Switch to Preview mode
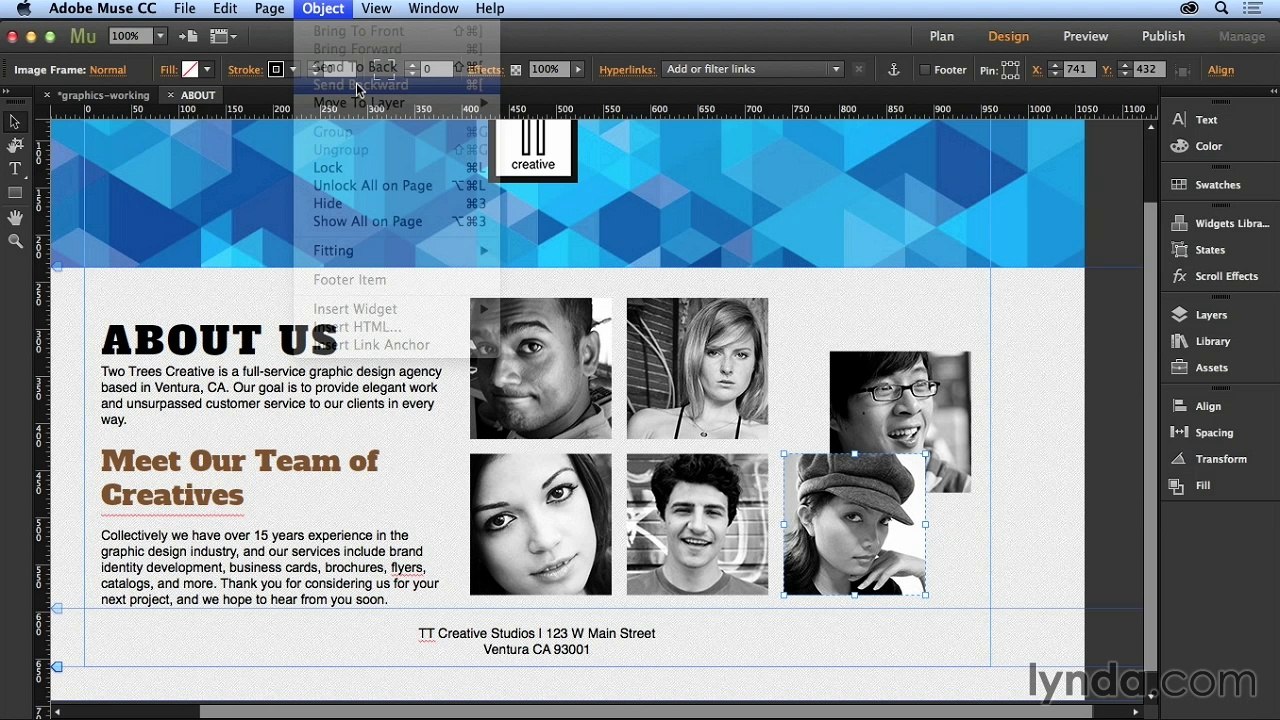This screenshot has width=1280, height=720. pos(1085,36)
